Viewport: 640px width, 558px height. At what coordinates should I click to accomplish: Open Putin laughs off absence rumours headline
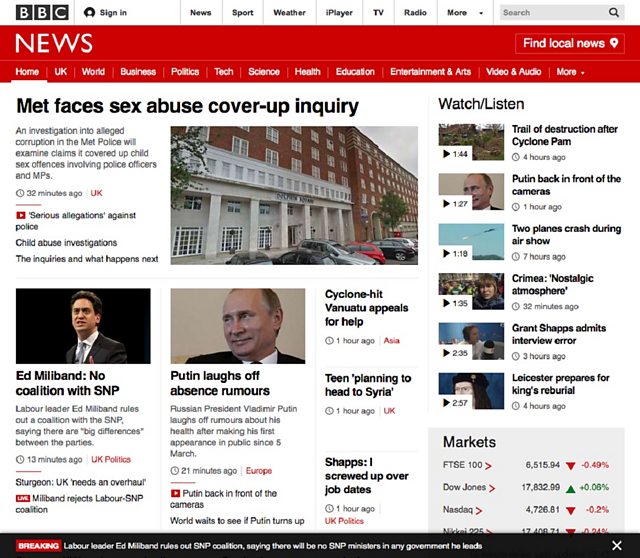(220, 383)
